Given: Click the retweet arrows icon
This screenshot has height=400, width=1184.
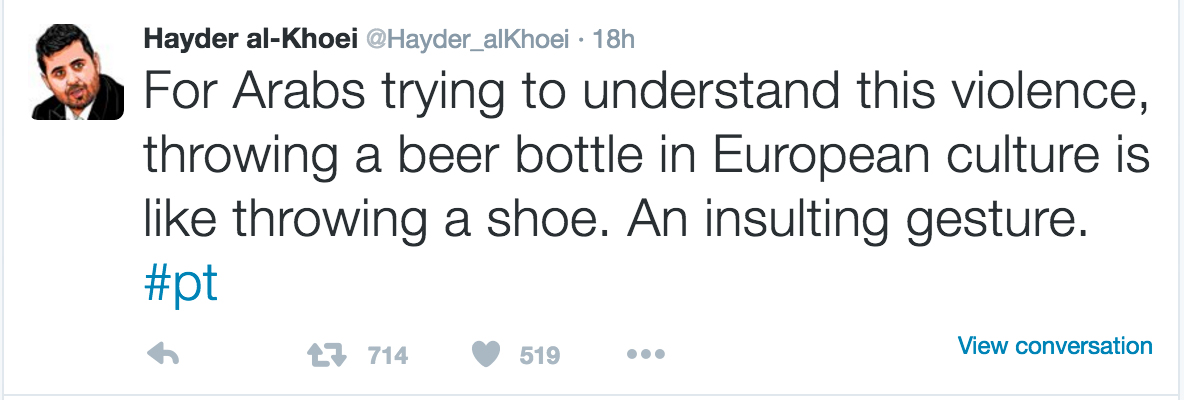Looking at the screenshot, I should (x=325, y=354).
